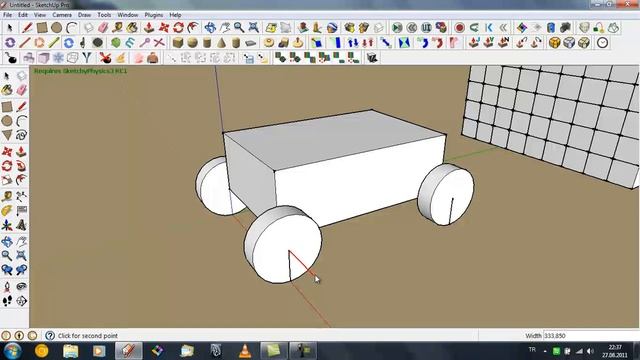Select the Freehand tool in left toolbar
Viewport: 640px width, 360px height.
click(x=21, y=135)
